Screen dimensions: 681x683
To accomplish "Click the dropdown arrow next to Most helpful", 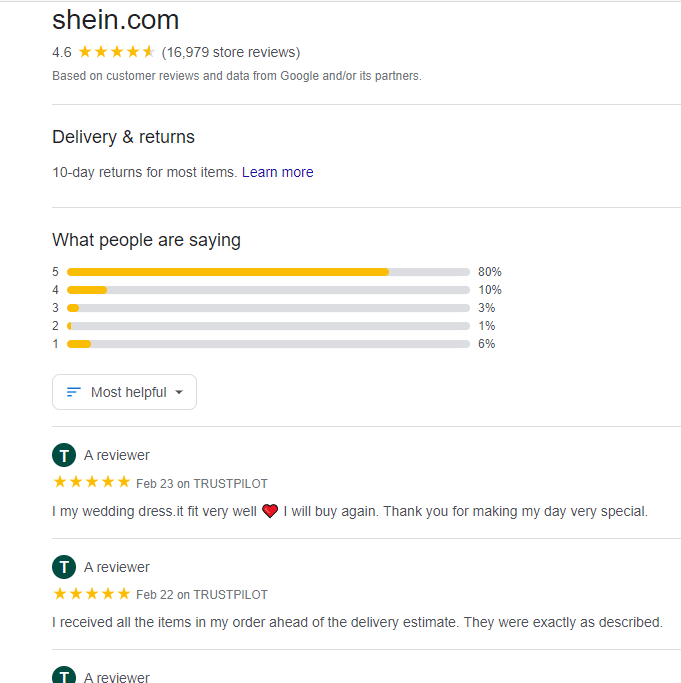I will click(179, 392).
